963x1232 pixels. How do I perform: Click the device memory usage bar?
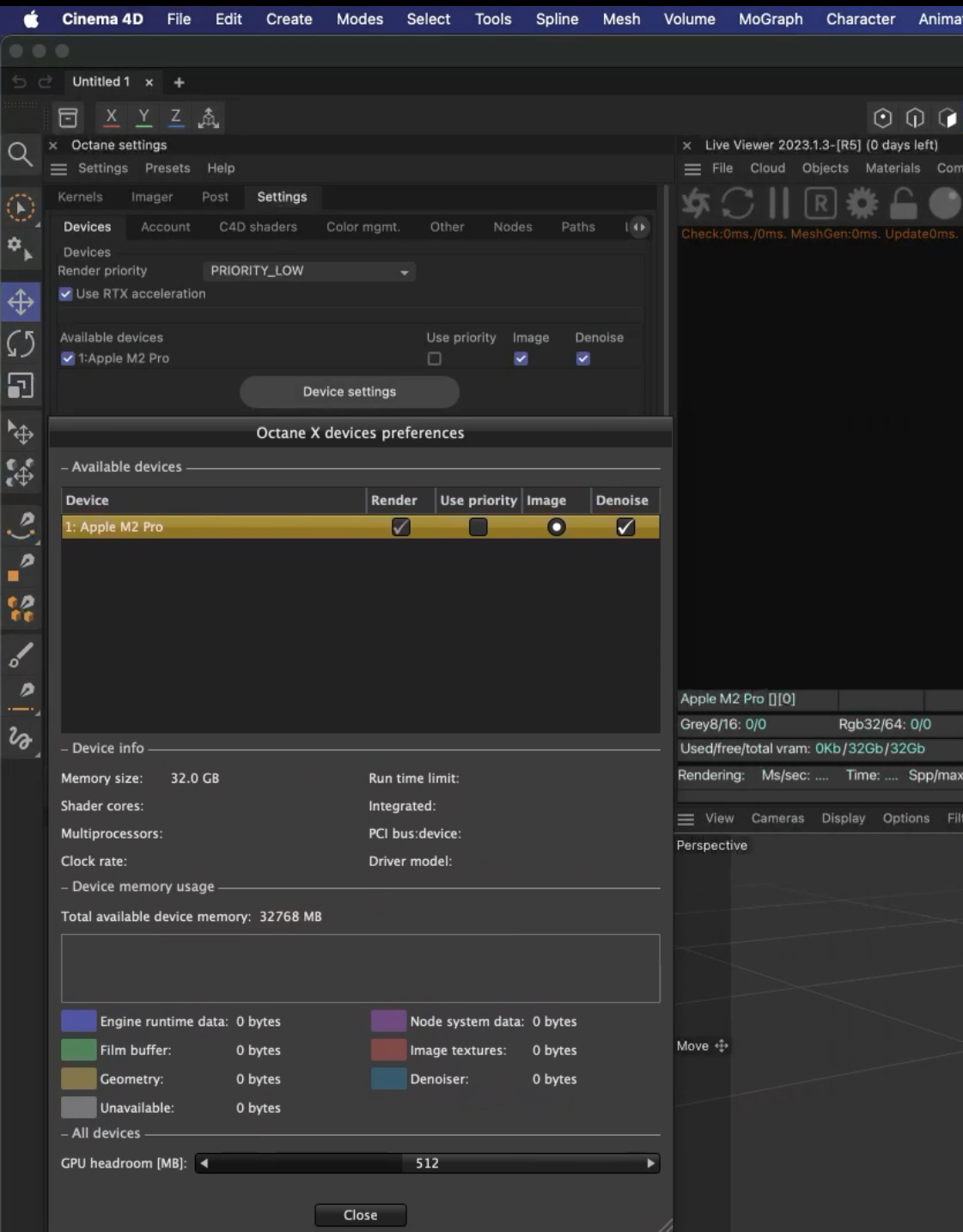click(361, 968)
